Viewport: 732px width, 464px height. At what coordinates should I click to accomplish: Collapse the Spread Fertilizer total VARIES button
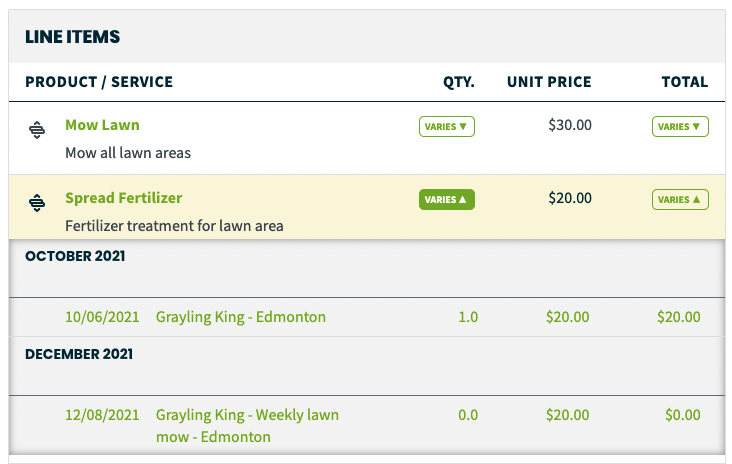click(x=680, y=199)
